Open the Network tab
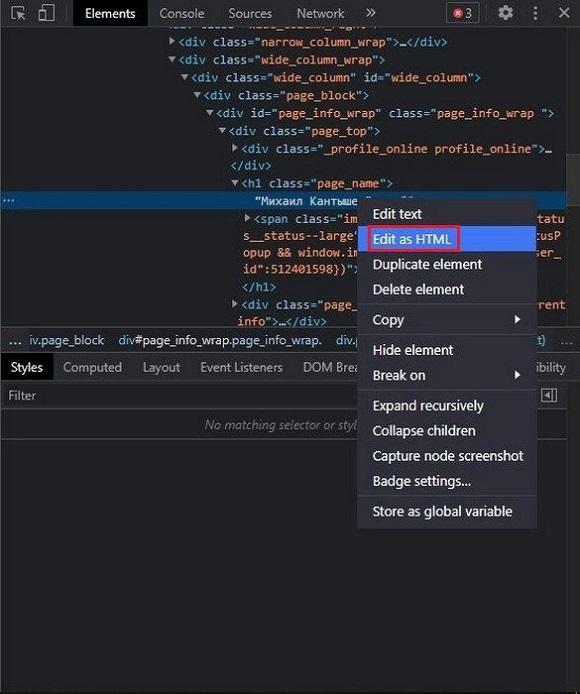Viewport: 580px width, 694px height. tap(320, 14)
